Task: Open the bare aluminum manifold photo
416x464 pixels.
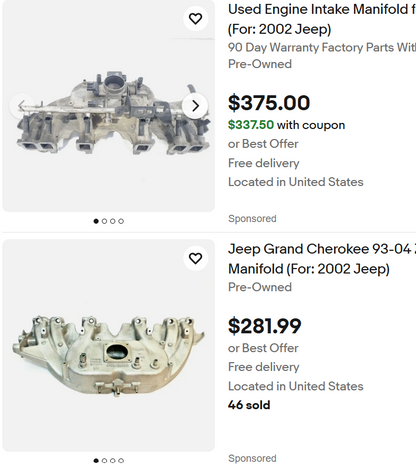Action: (x=108, y=345)
